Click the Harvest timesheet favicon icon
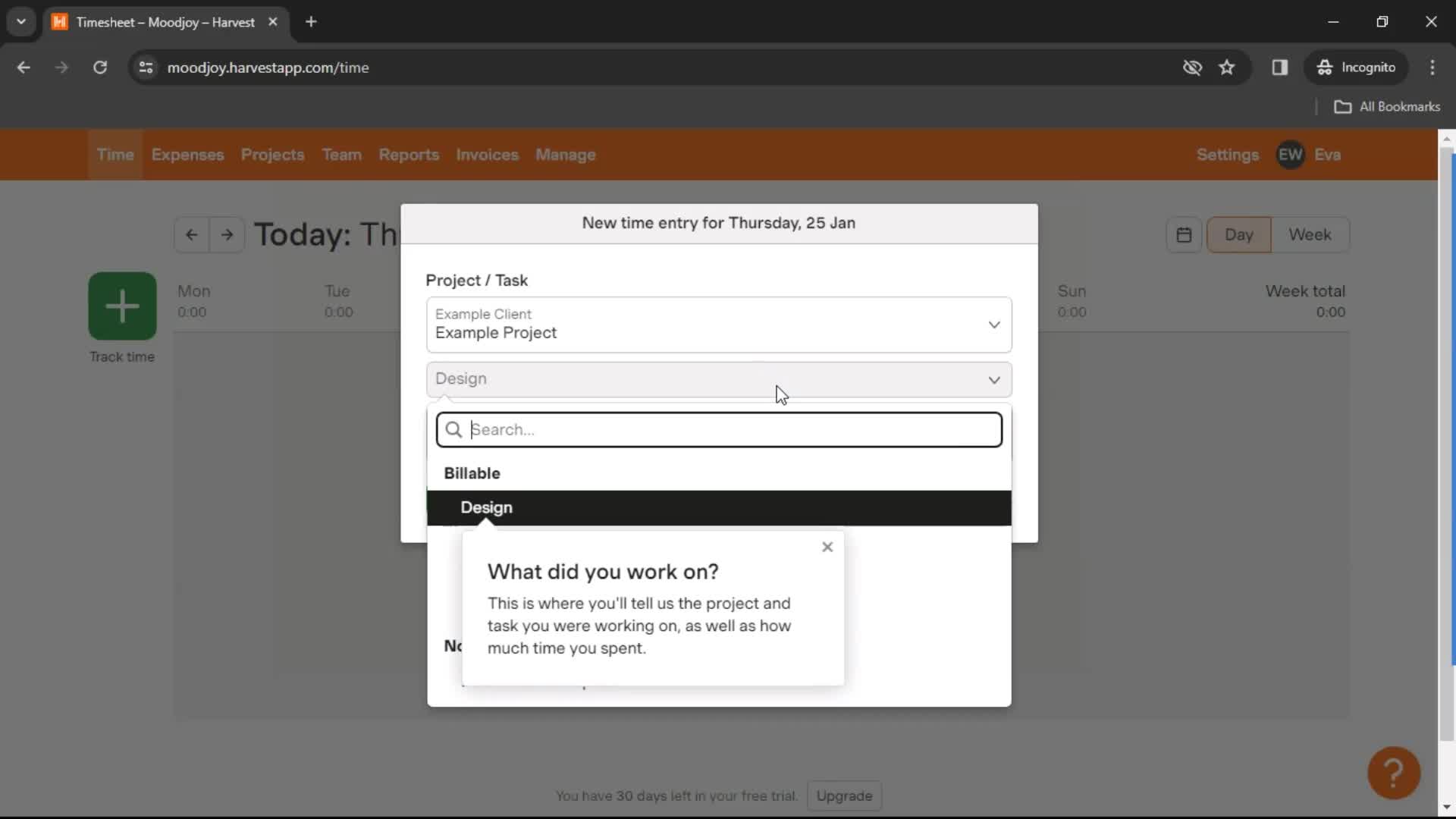The image size is (1456, 819). tap(62, 22)
